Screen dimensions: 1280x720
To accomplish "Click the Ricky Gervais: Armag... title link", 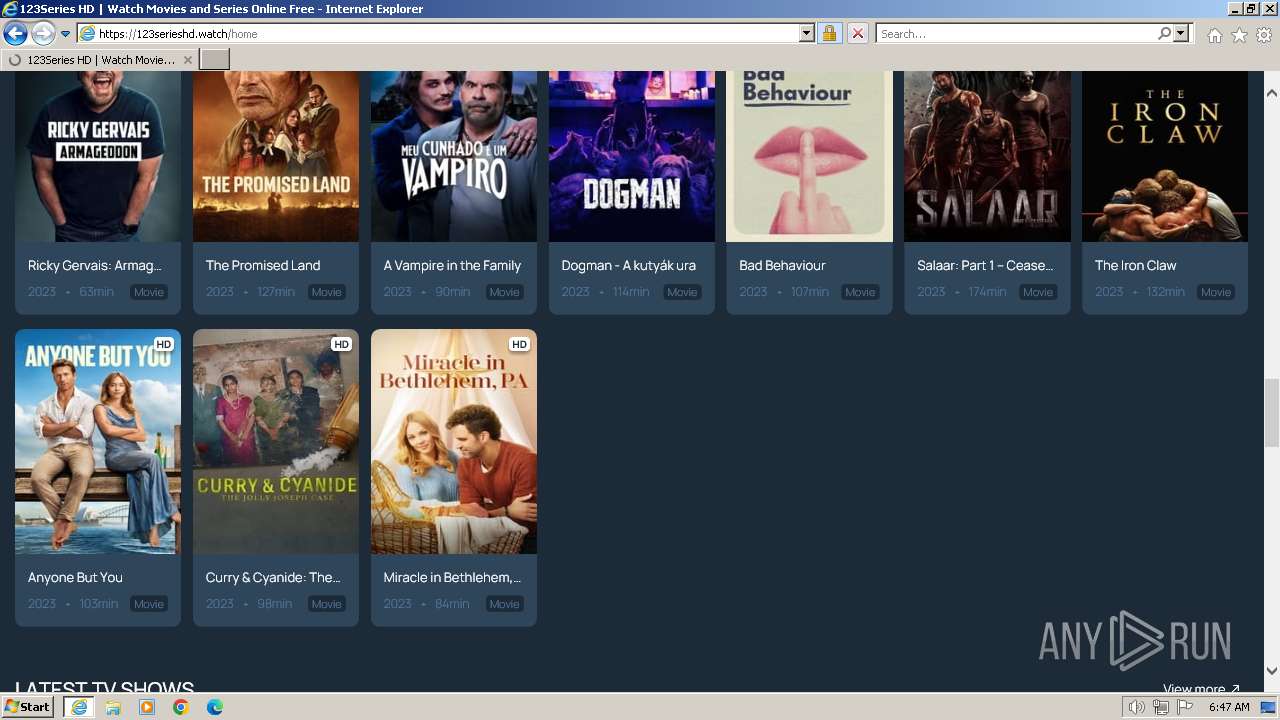I will pos(95,265).
